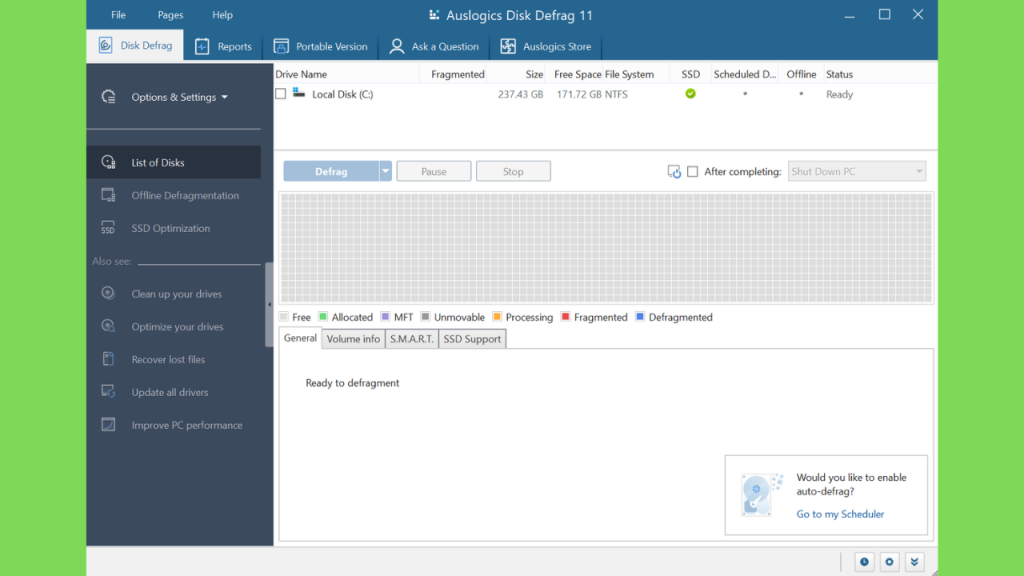Click the Free legend color swatch
The width and height of the screenshot is (1024, 576).
pyautogui.click(x=283, y=317)
